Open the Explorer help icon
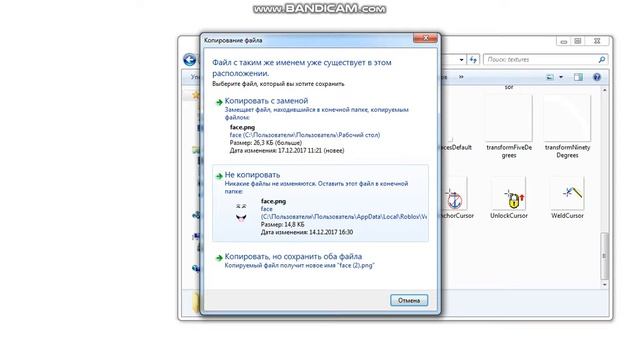Viewport: 640px width, 360px height. pyautogui.click(x=597, y=77)
